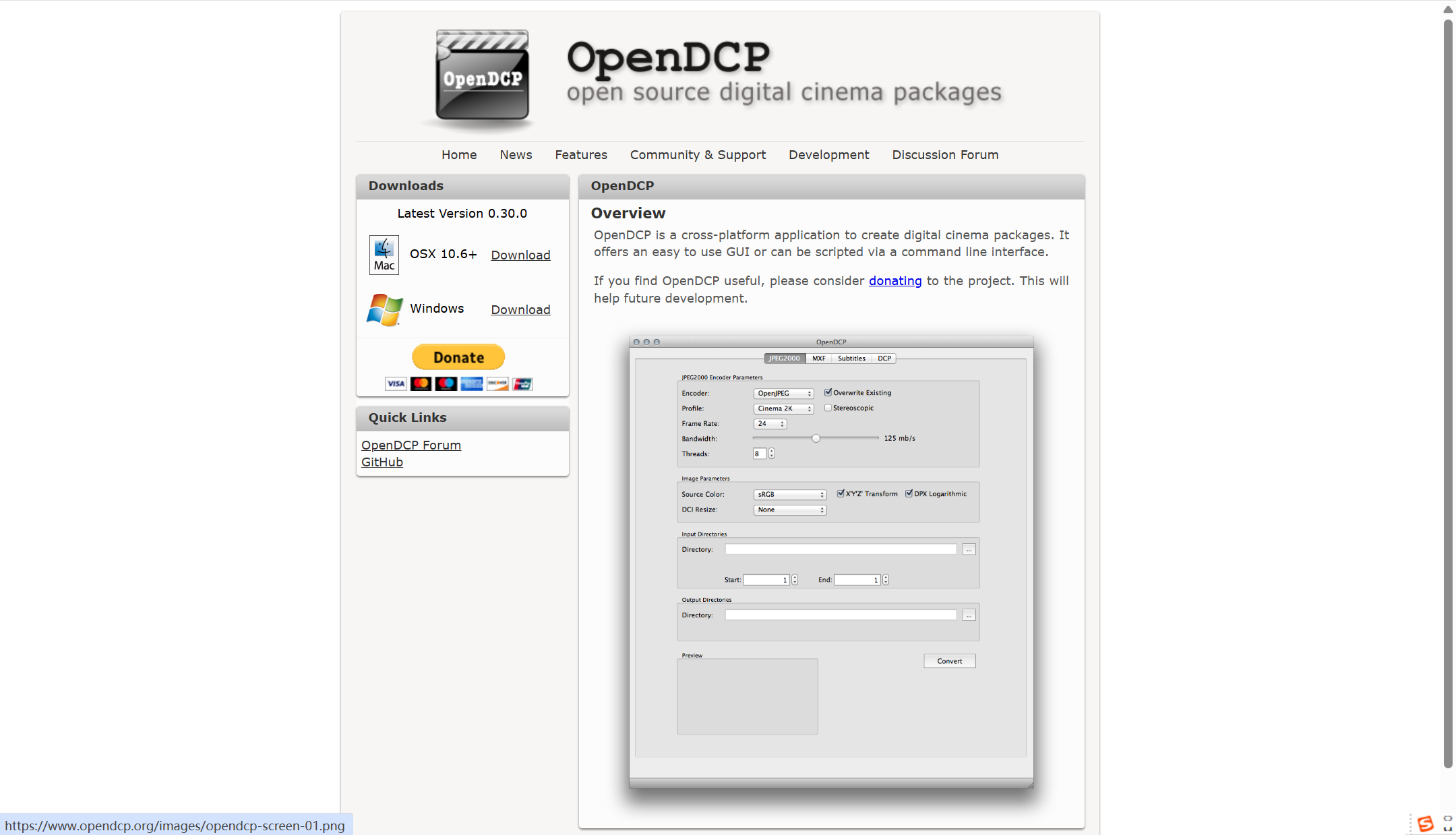Screen dimensions: 1456x835
Task: Expand the Source Color sRGB dropdown
Action: [x=789, y=494]
